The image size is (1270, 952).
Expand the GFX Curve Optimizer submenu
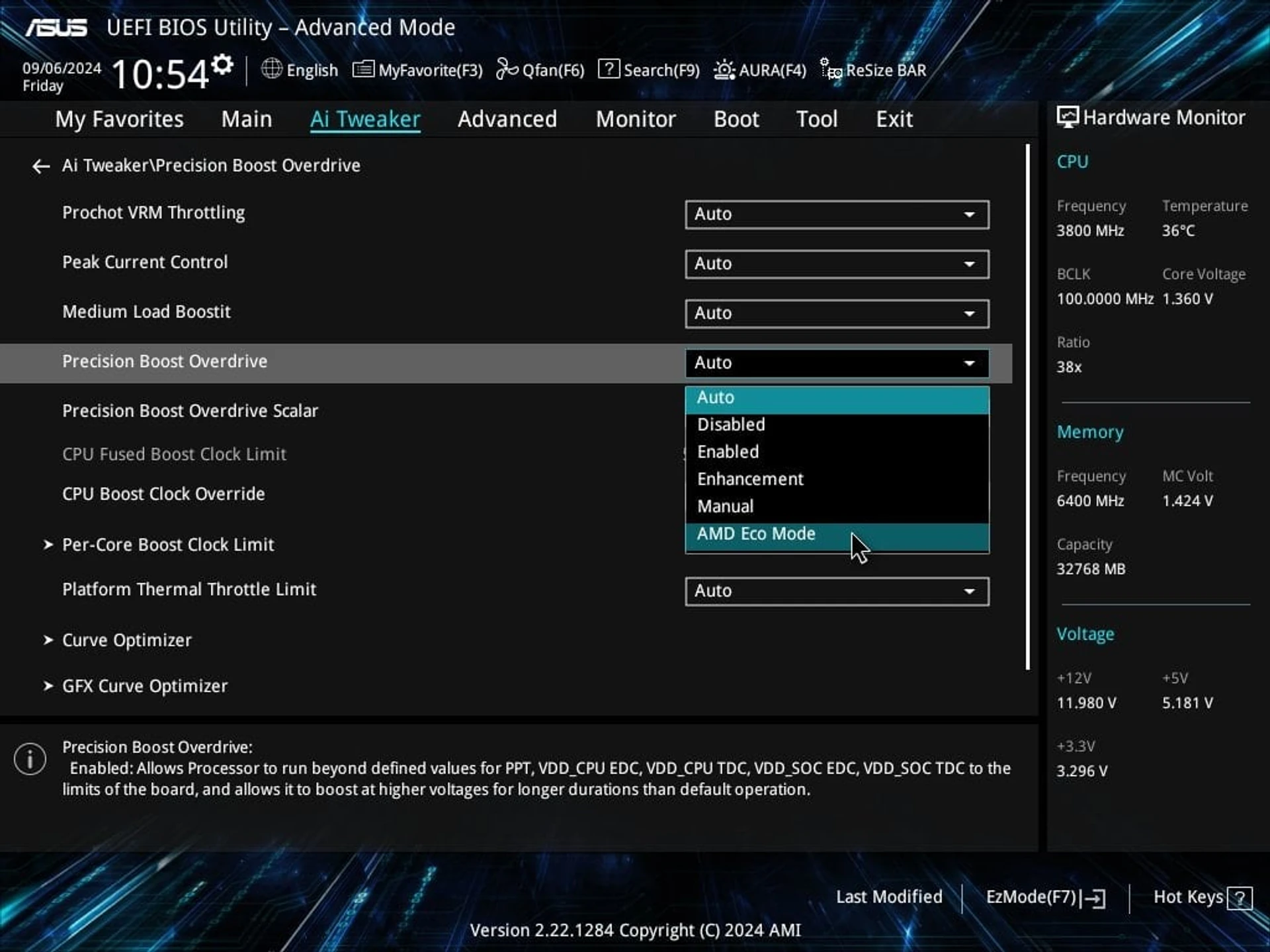(136, 686)
